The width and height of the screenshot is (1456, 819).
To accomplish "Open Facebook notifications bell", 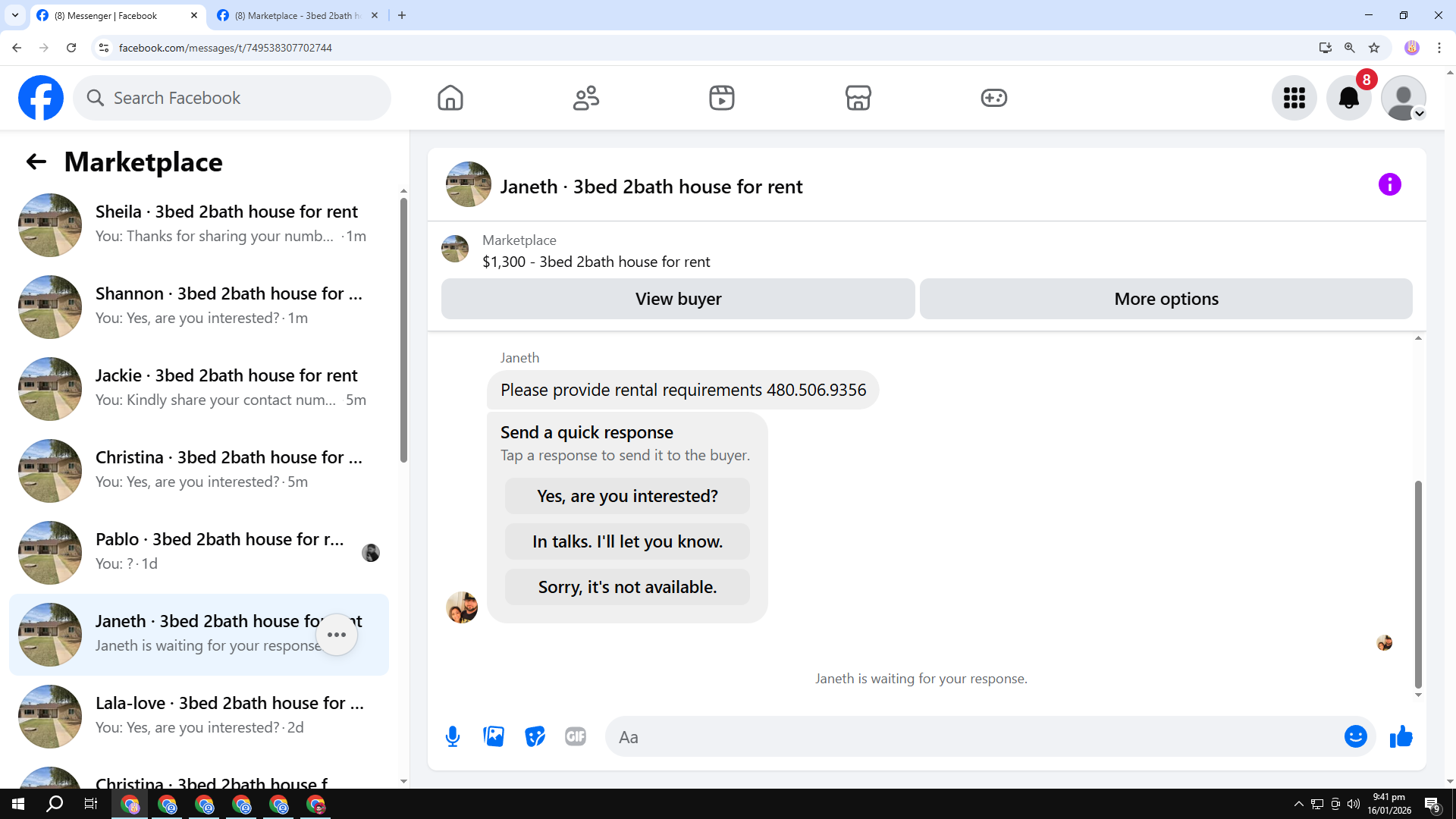I will coord(1348,98).
